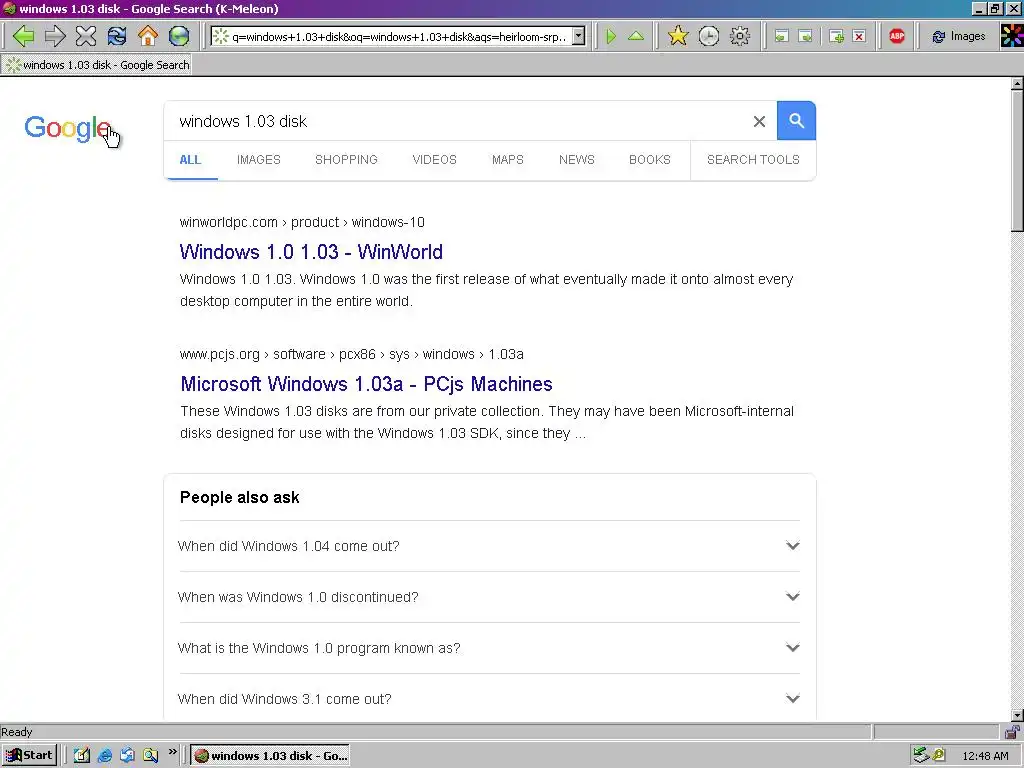Open the URL bar dropdown arrow

[578, 37]
